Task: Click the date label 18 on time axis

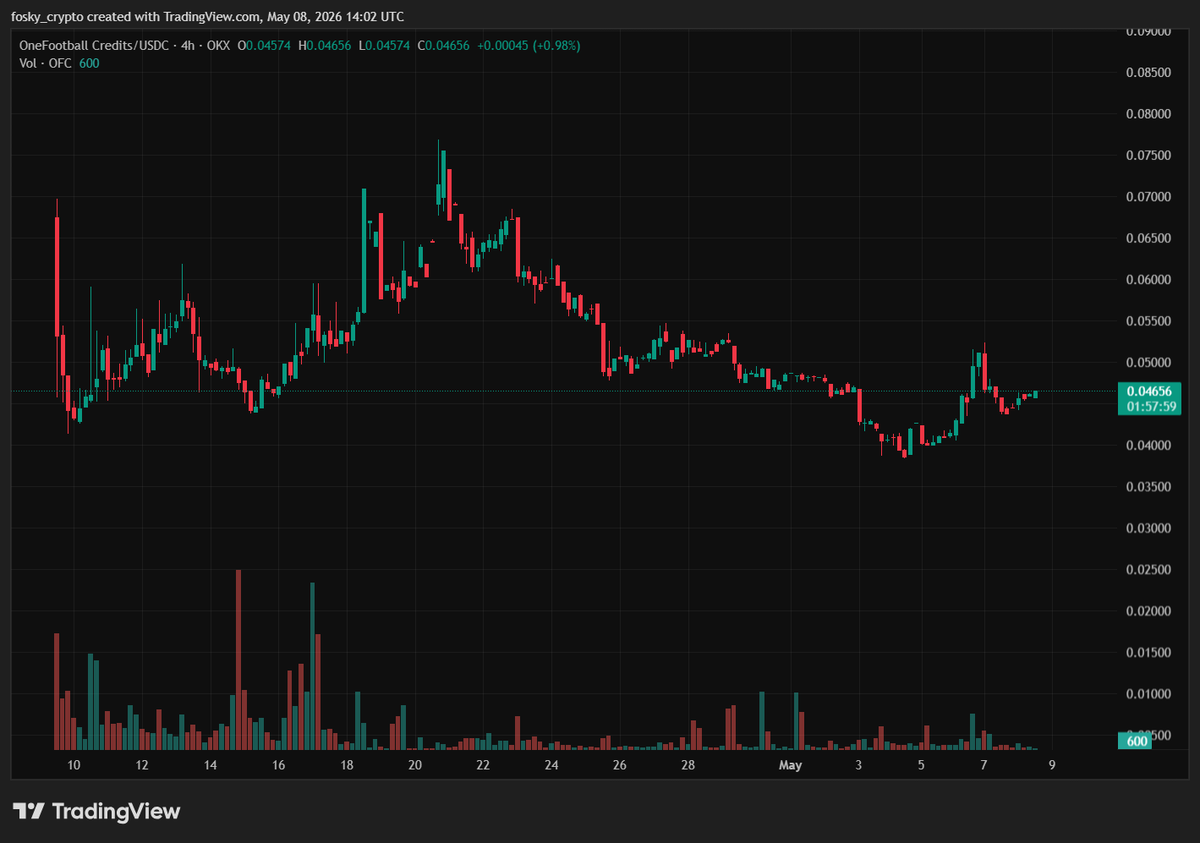Action: (347, 766)
